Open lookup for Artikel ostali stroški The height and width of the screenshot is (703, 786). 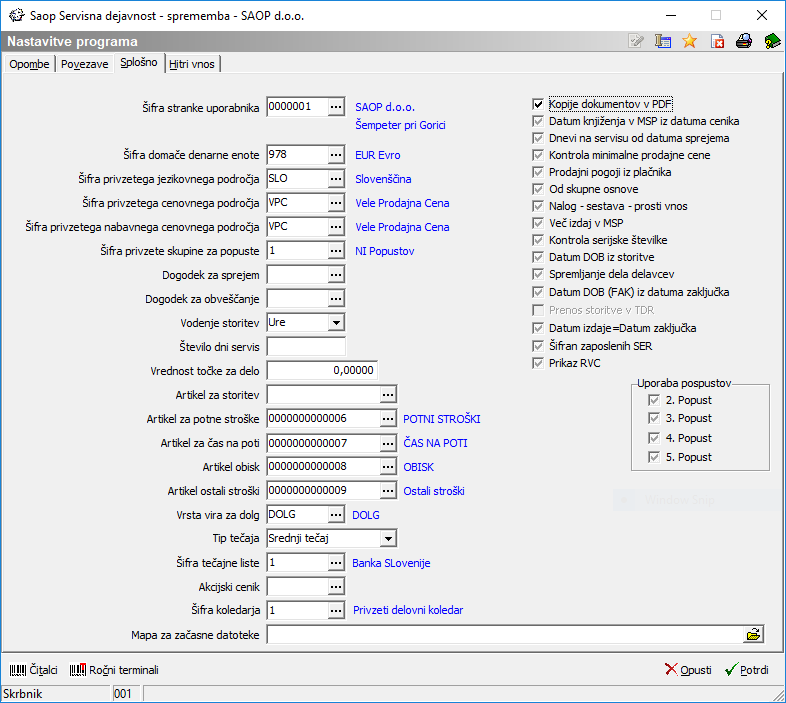pyautogui.click(x=388, y=491)
